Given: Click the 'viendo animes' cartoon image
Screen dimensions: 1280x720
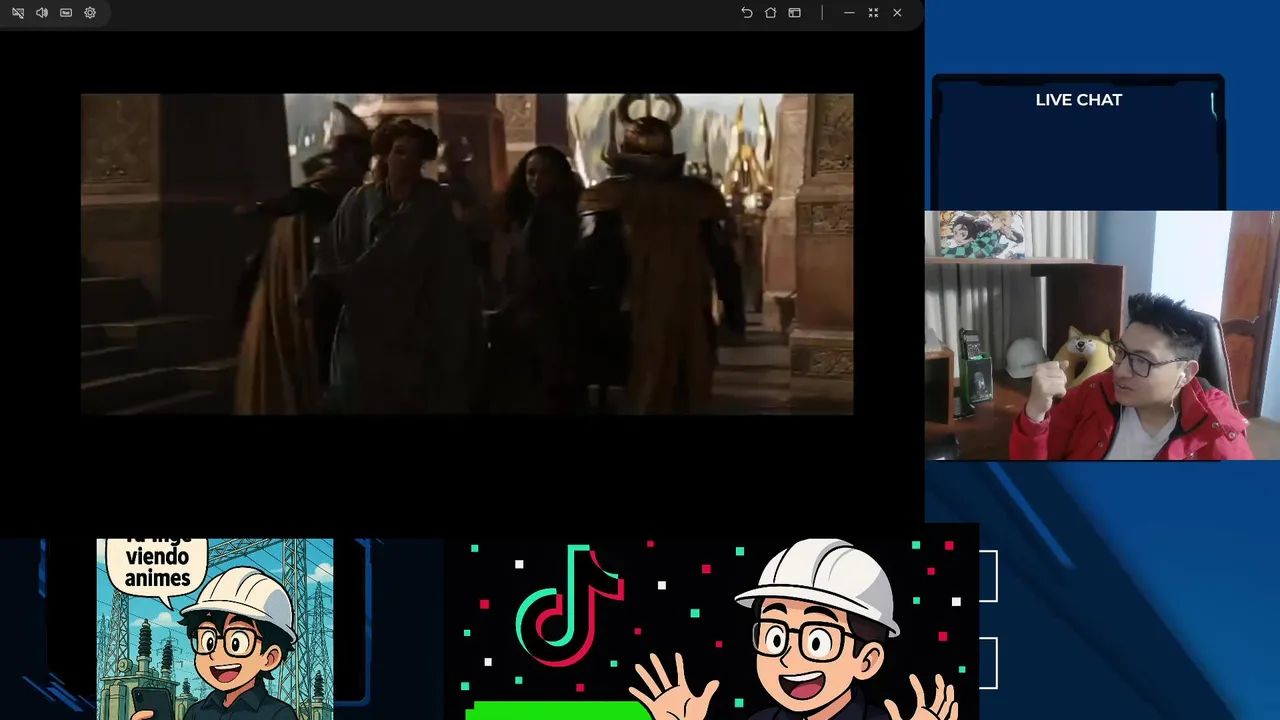Looking at the screenshot, I should click(x=215, y=629).
